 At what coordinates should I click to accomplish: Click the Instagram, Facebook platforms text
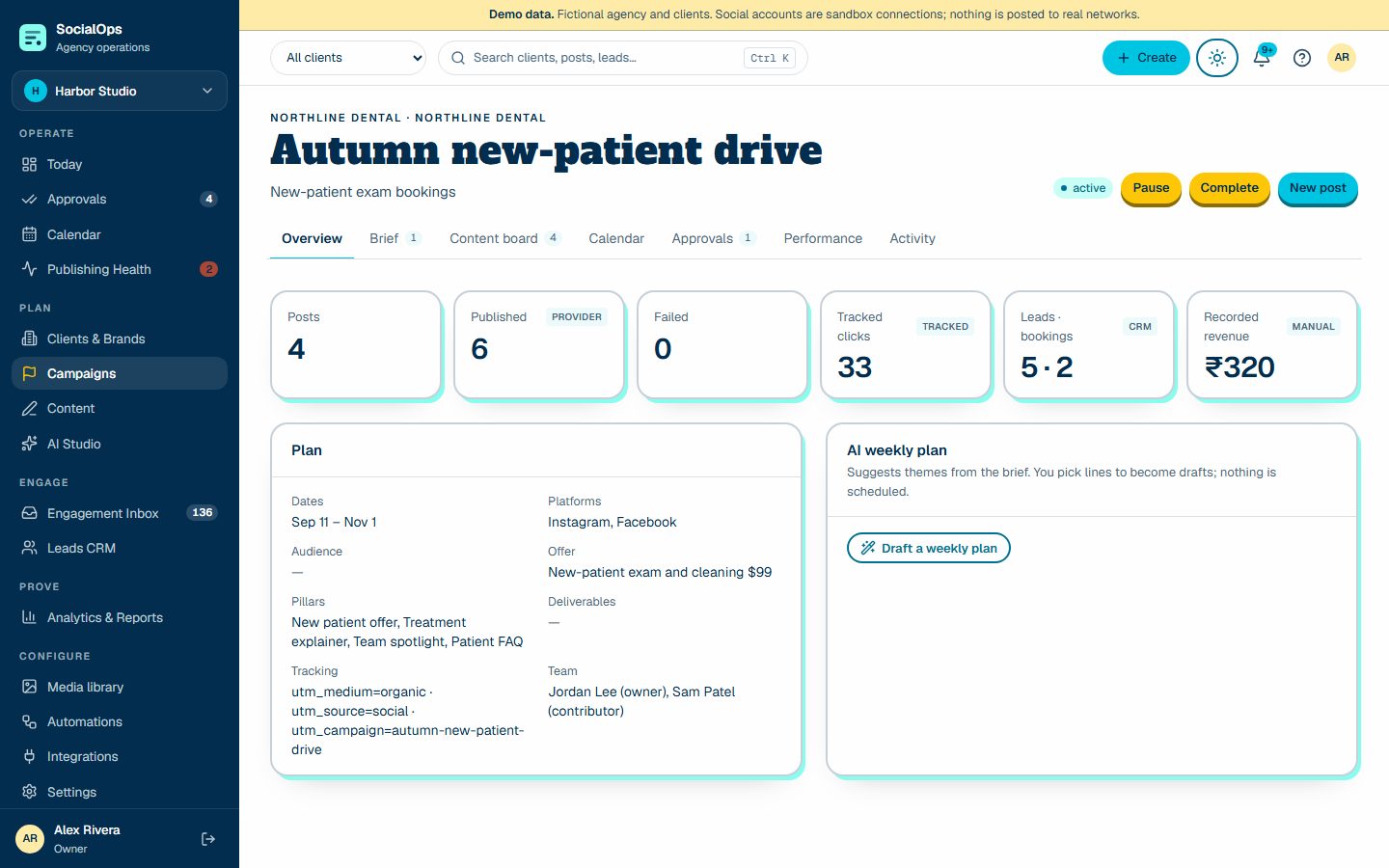click(612, 522)
